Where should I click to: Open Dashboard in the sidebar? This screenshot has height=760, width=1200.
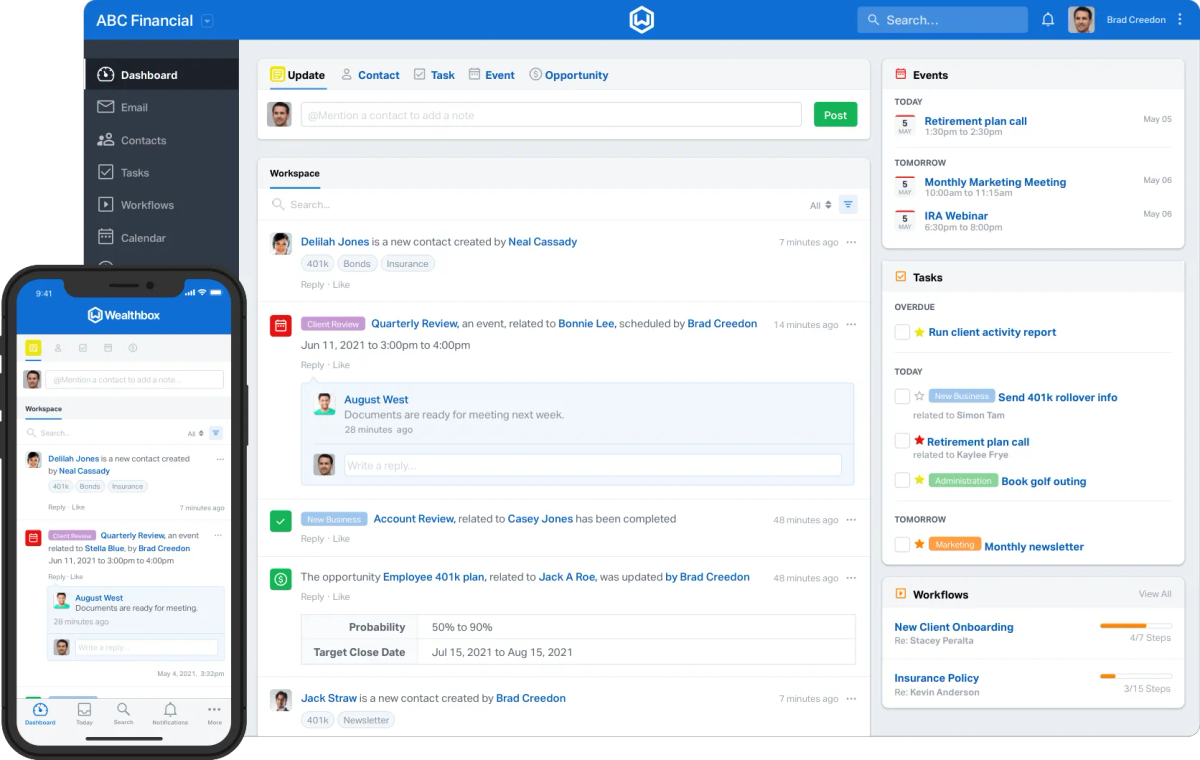(x=161, y=75)
